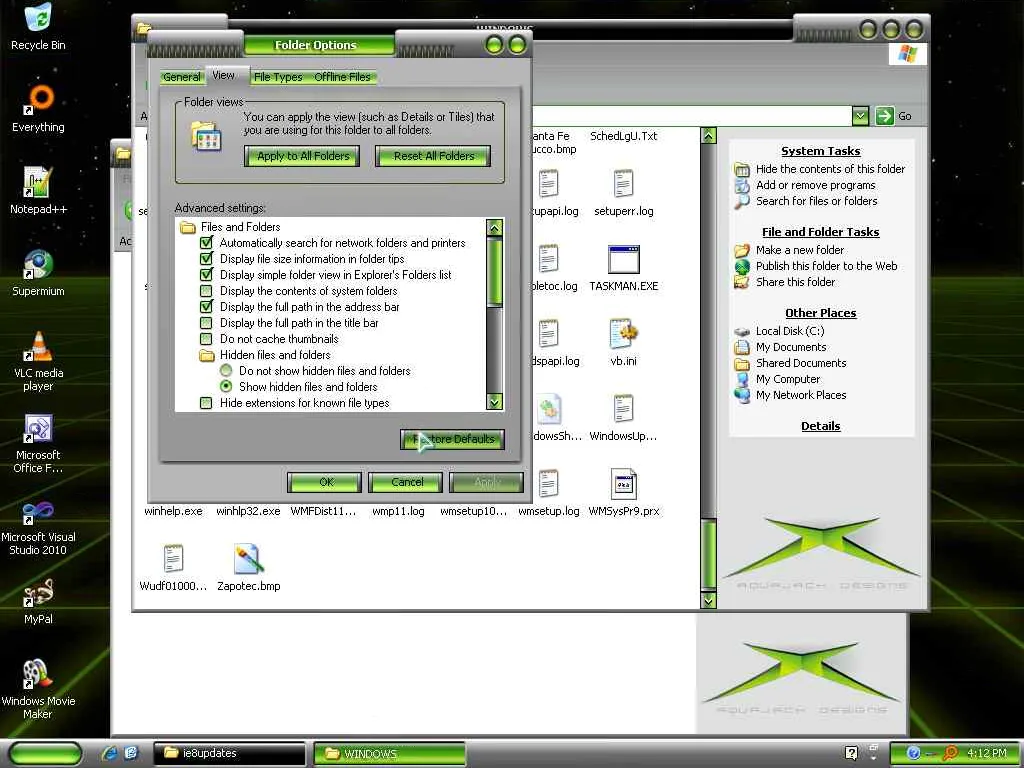Screen dimensions: 1024x768
Task: Enable Display the contents of system folders
Action: point(206,291)
